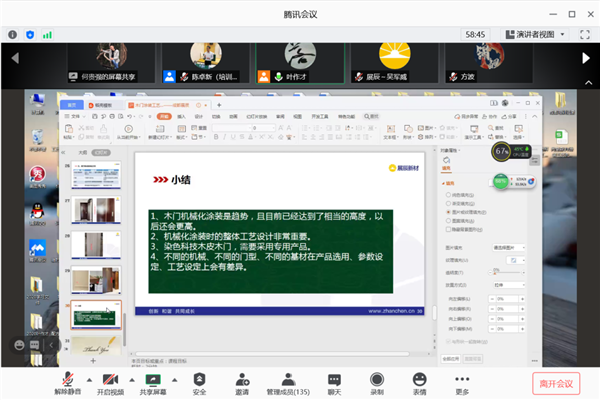Open the emoji reactions (表情) icon
Image resolution: width=600 pixels, height=400 pixels.
[x=419, y=379]
